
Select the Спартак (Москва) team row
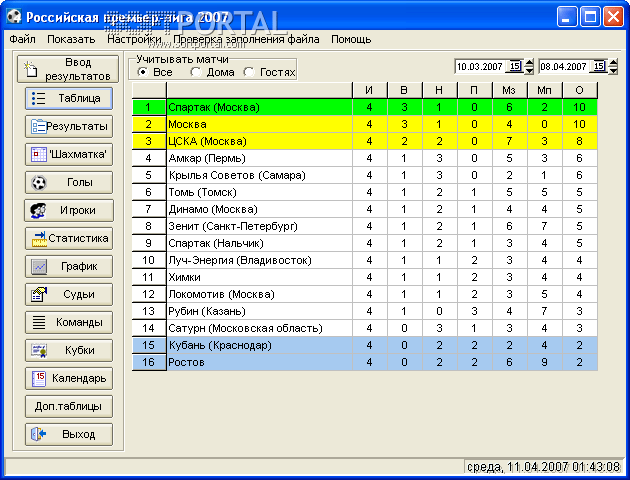click(365, 107)
